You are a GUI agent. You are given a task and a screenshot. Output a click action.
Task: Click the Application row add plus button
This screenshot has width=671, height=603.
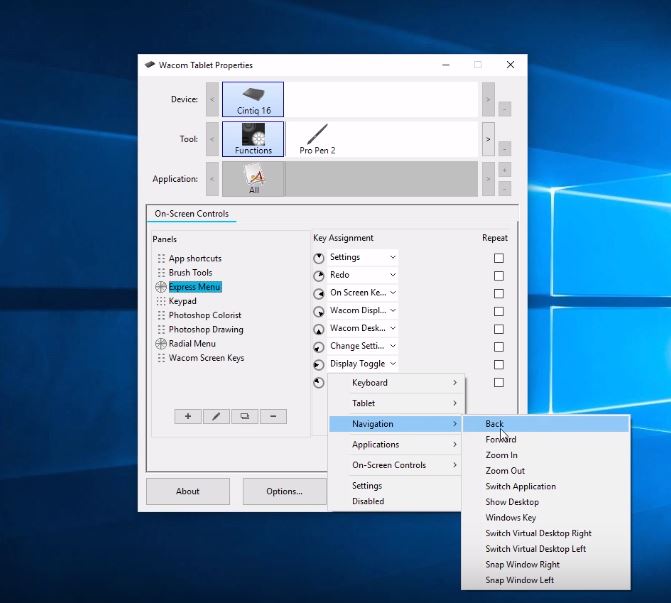click(505, 170)
